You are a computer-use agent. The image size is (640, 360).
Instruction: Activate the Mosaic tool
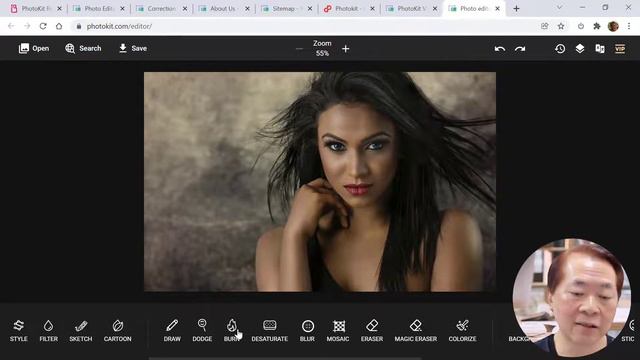(338, 331)
